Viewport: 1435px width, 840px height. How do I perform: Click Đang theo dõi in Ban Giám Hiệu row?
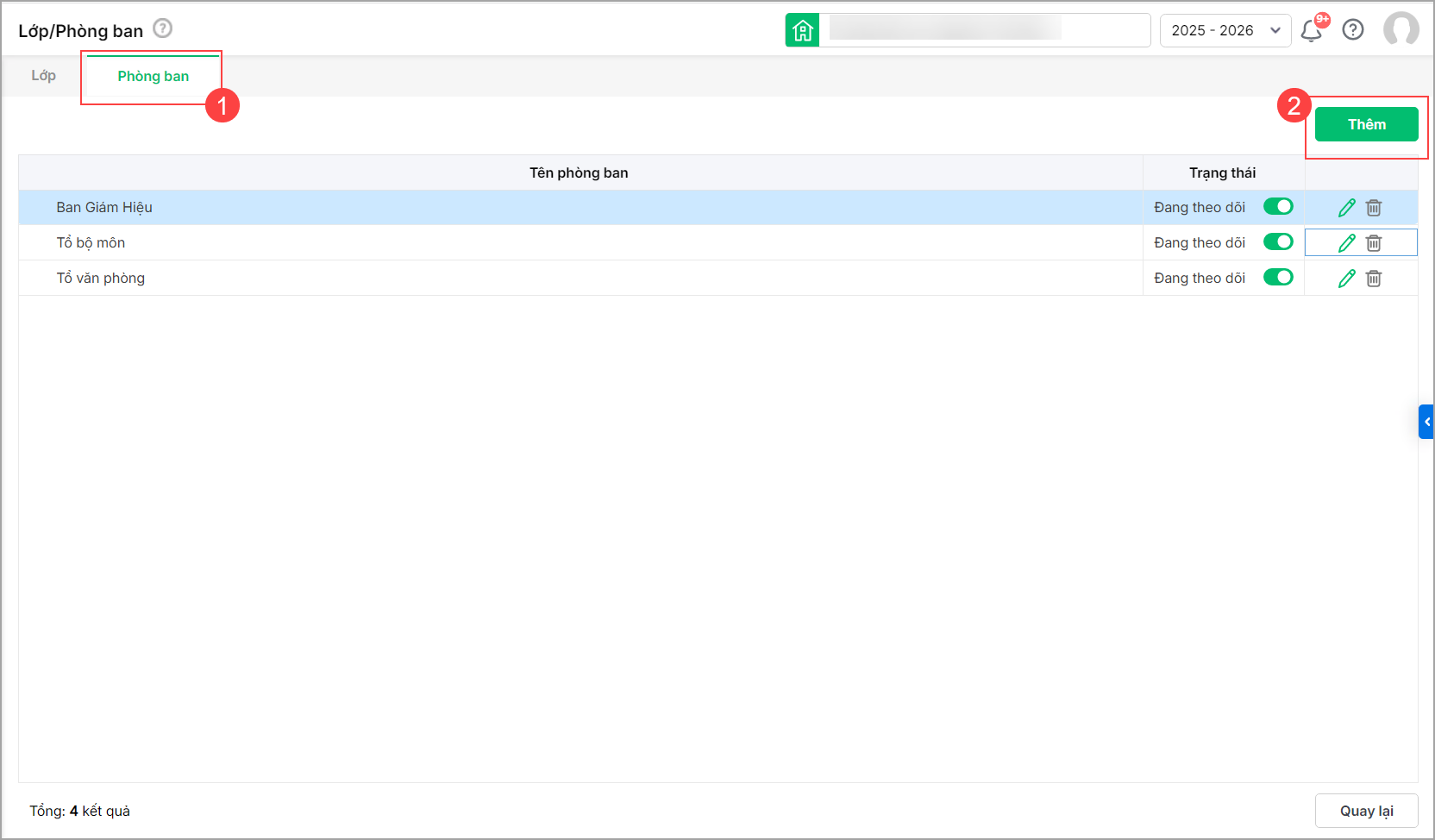click(x=1200, y=207)
